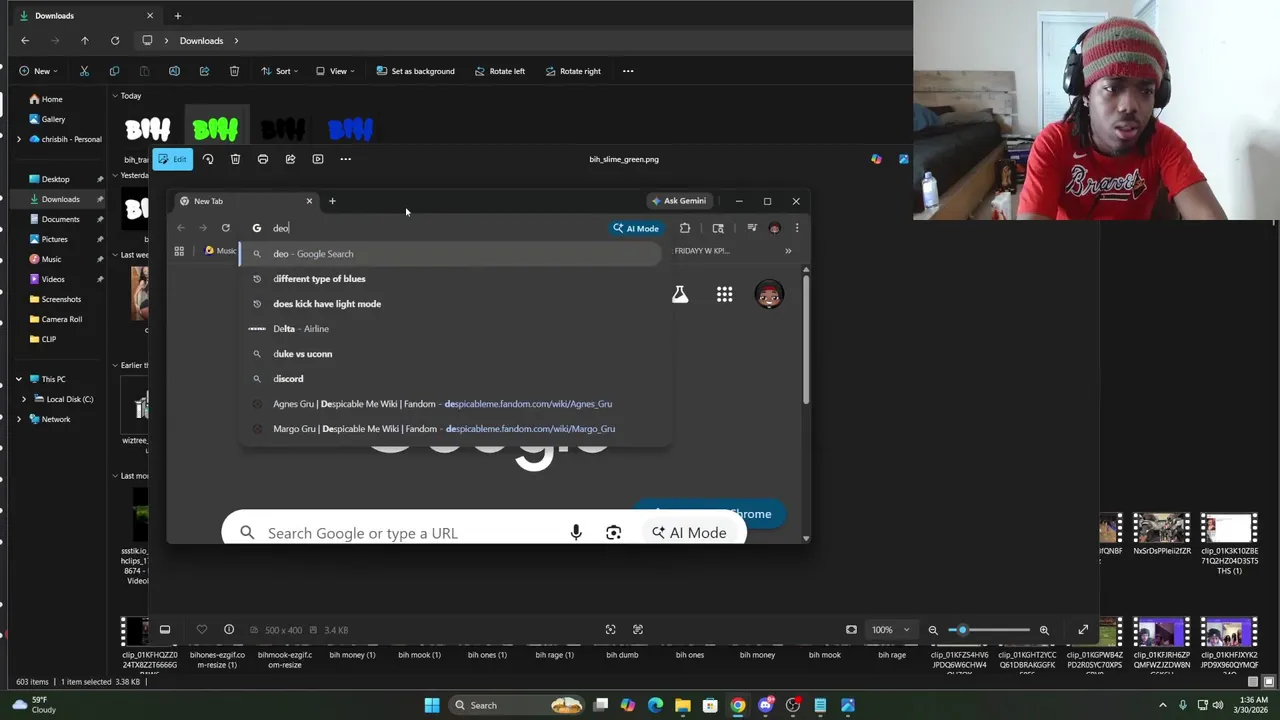1280x720 pixels.
Task: Click the delete icon in Photos viewer toolbar
Action: [x=235, y=159]
